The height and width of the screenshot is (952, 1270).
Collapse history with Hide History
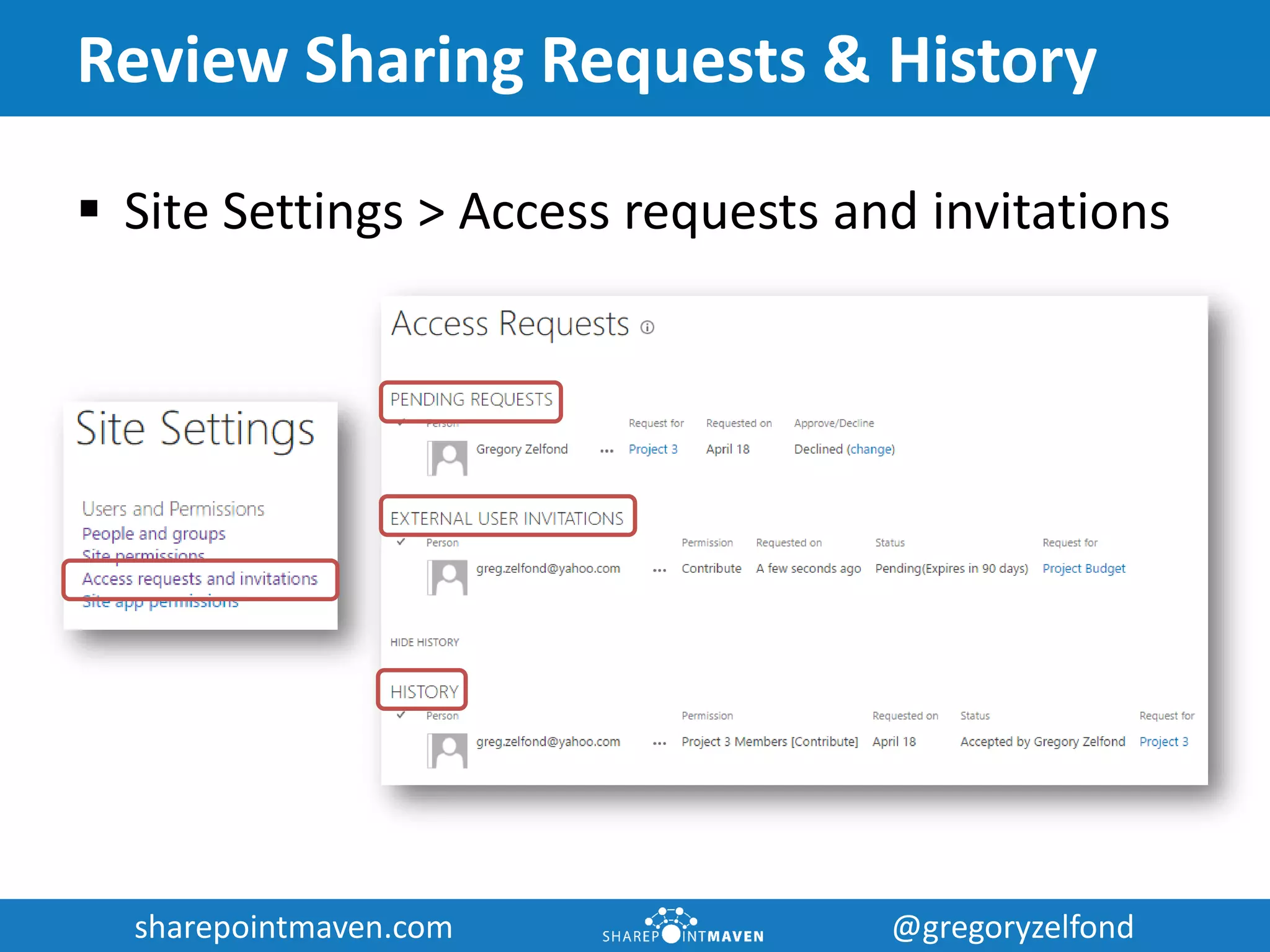[424, 642]
